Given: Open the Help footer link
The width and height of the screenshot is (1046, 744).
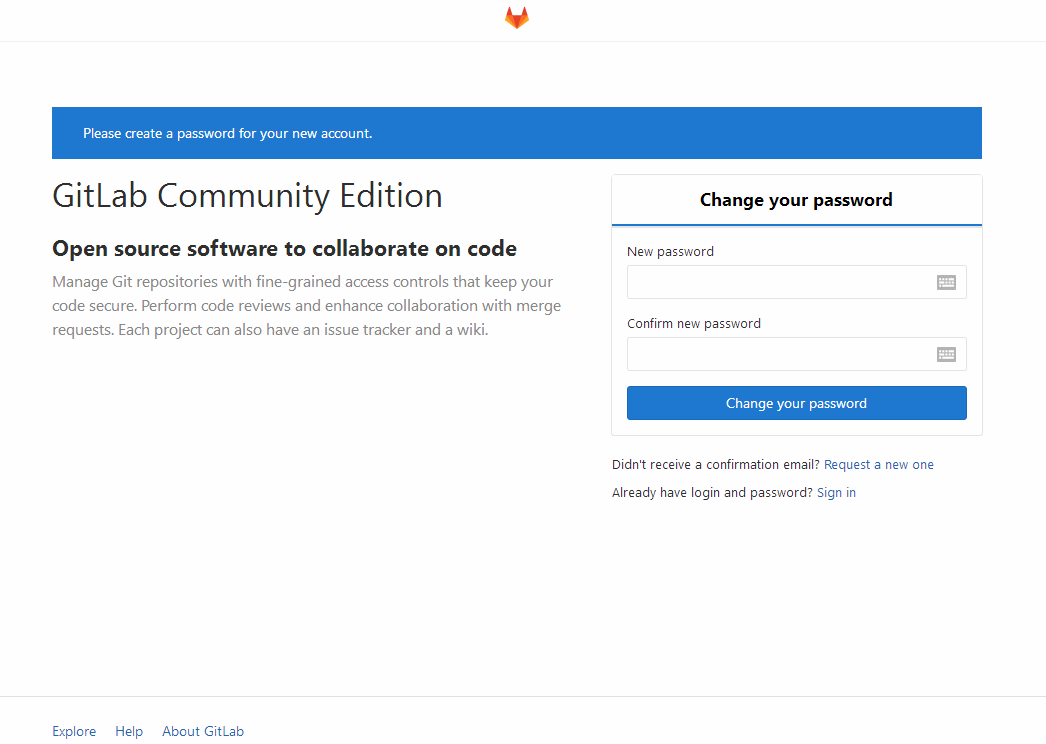Looking at the screenshot, I should point(129,731).
